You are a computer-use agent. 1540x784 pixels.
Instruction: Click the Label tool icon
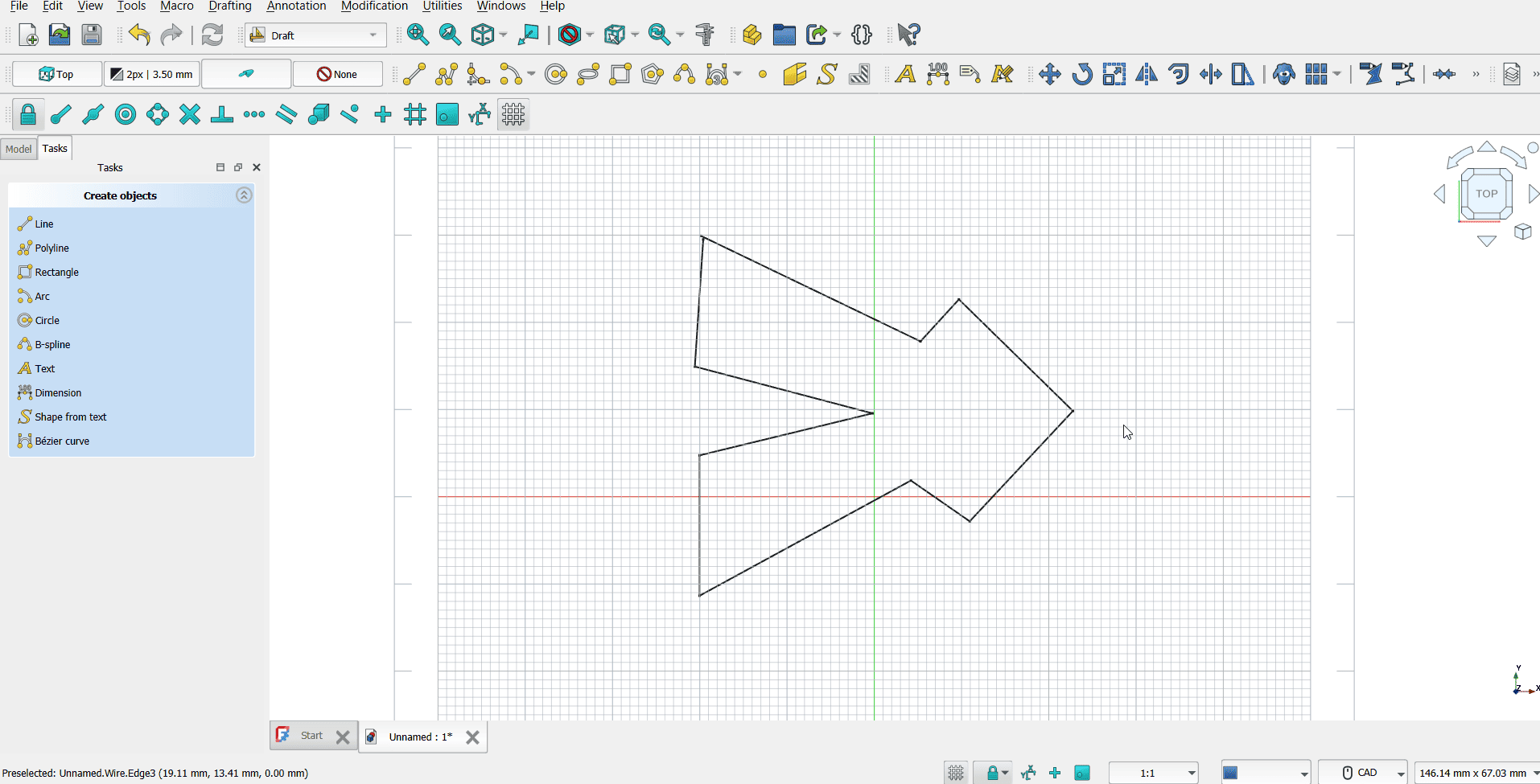pyautogui.click(x=970, y=75)
